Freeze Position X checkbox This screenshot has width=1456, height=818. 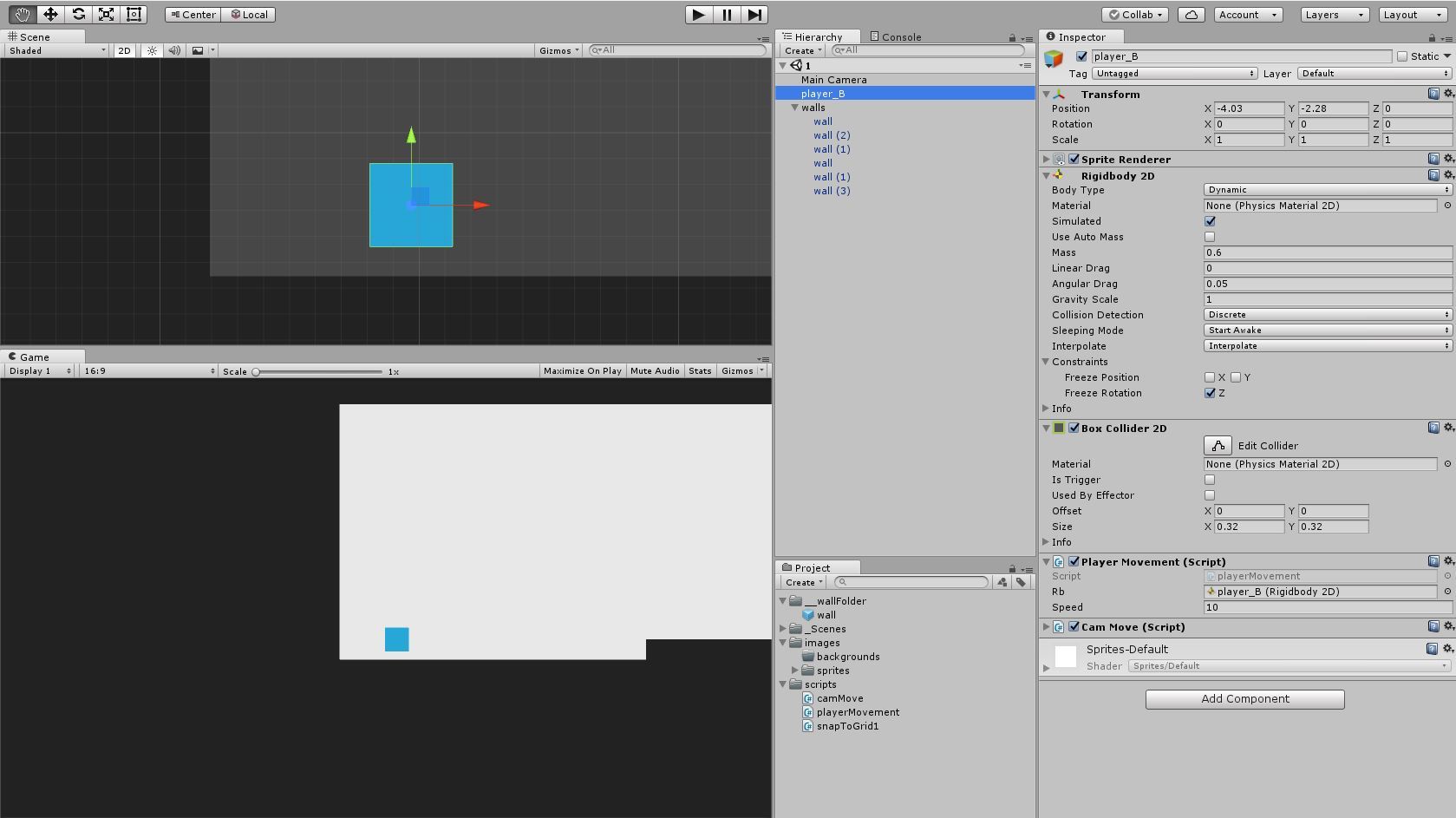coord(1210,377)
